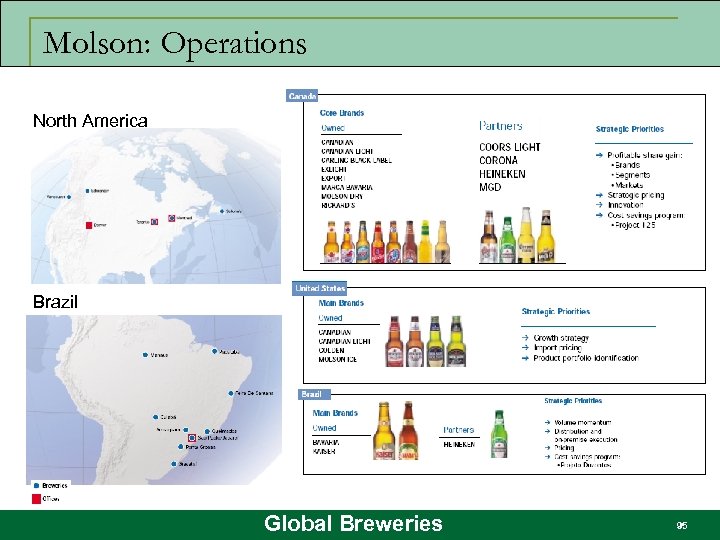Click 'GOLDEN' brand text in United States

331,350
